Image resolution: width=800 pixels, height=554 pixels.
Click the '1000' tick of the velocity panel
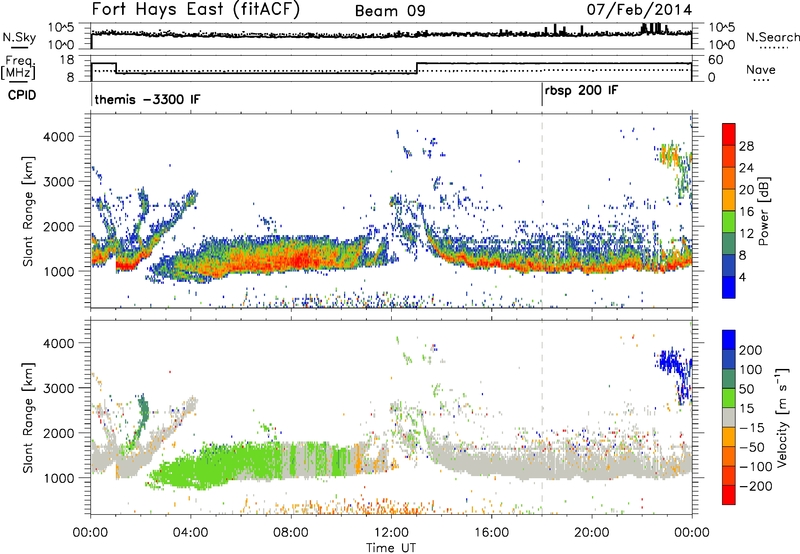(x=58, y=478)
